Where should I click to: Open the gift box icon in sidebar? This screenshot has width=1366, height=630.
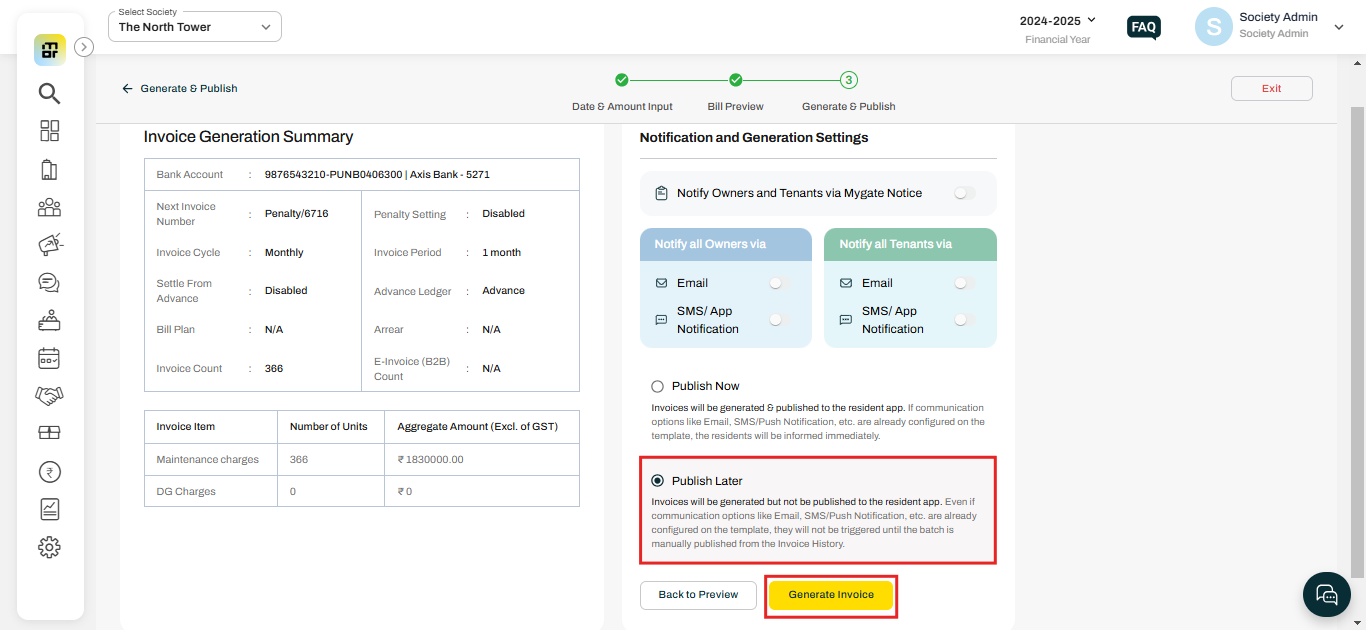pyautogui.click(x=49, y=433)
